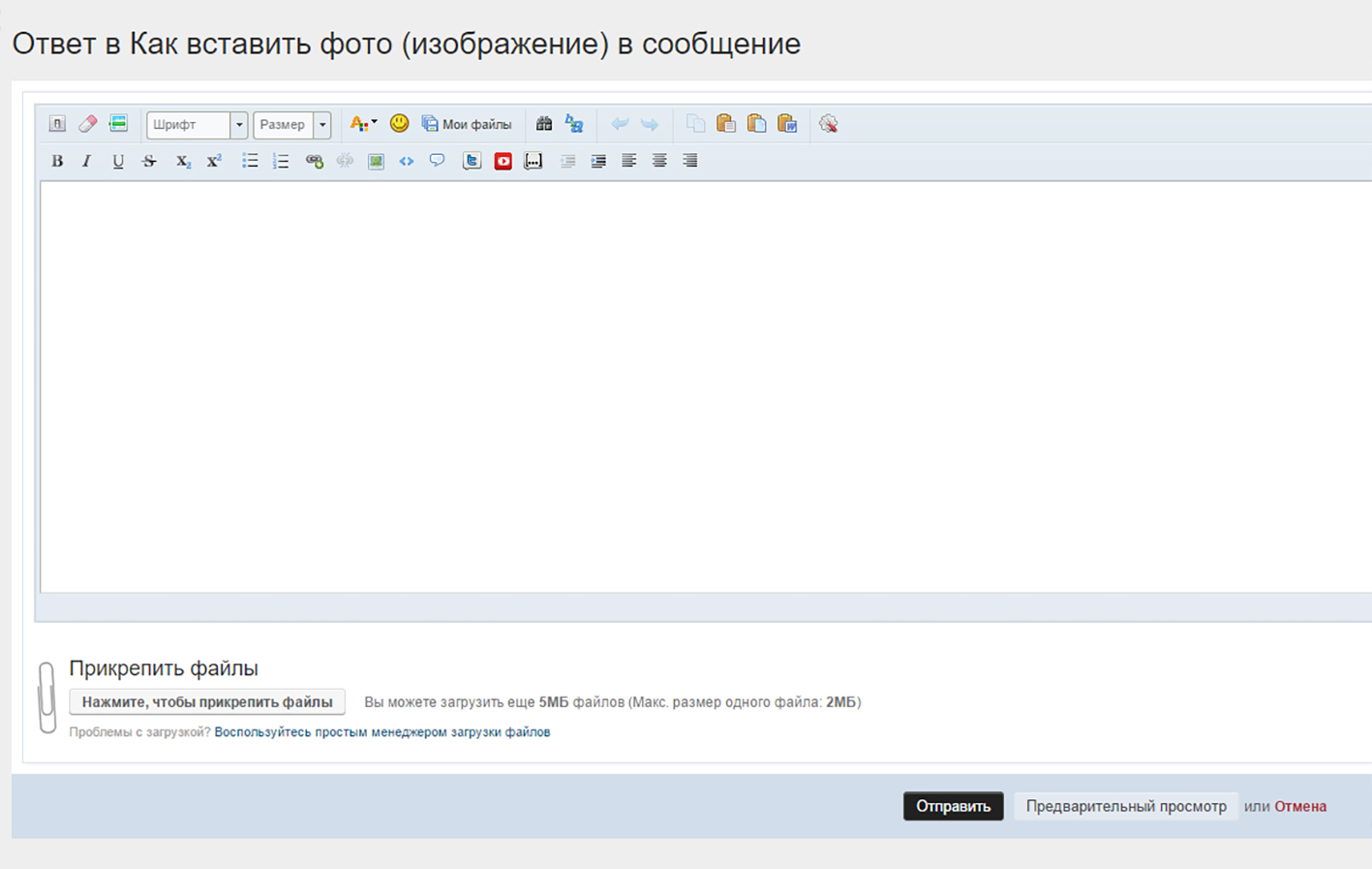Toggle strikethrough formatting
This screenshot has width=1372, height=869.
149,162
